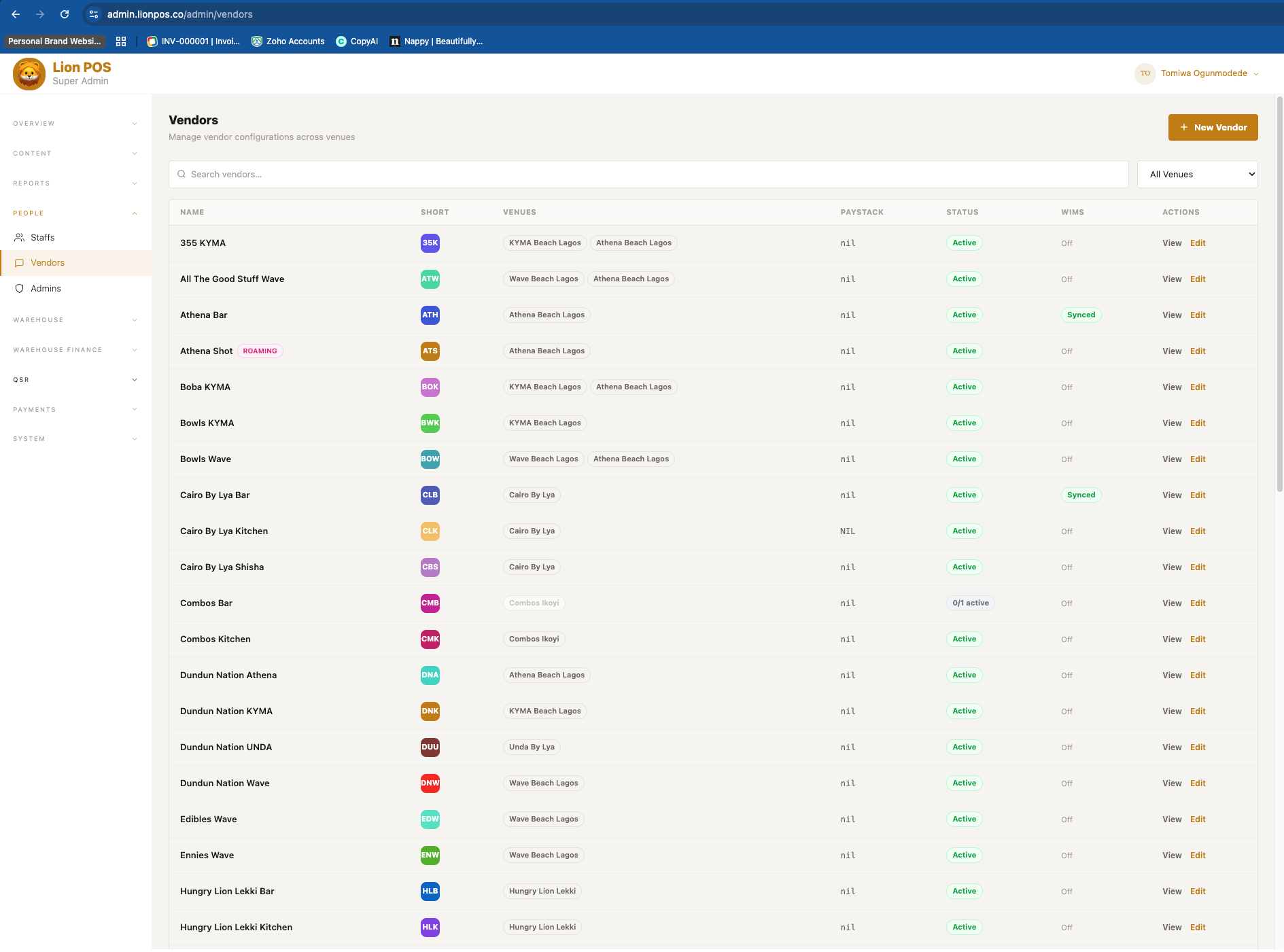Screen dimensions: 1284x952
Task: Open the Zoho Accounts bookmark
Action: [288, 41]
